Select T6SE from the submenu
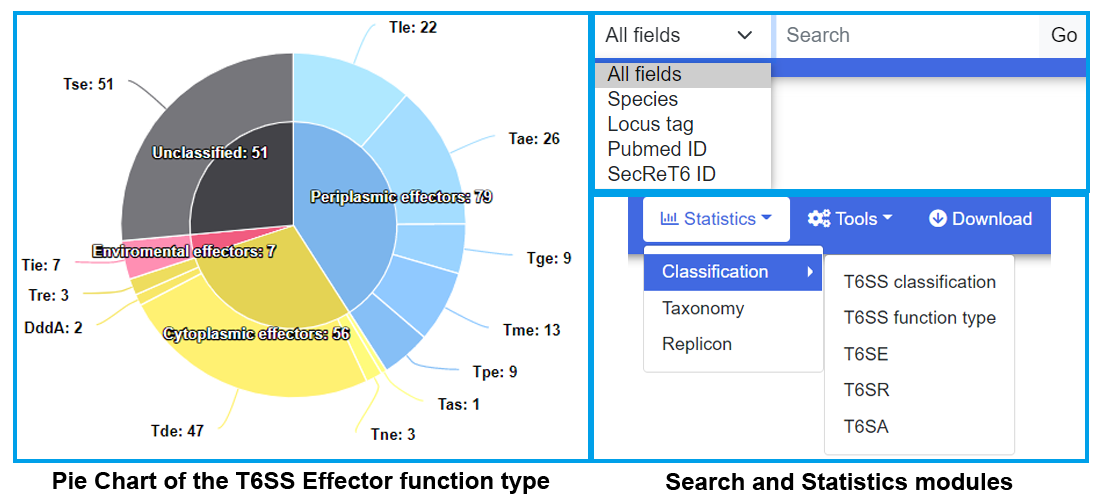 866,354
